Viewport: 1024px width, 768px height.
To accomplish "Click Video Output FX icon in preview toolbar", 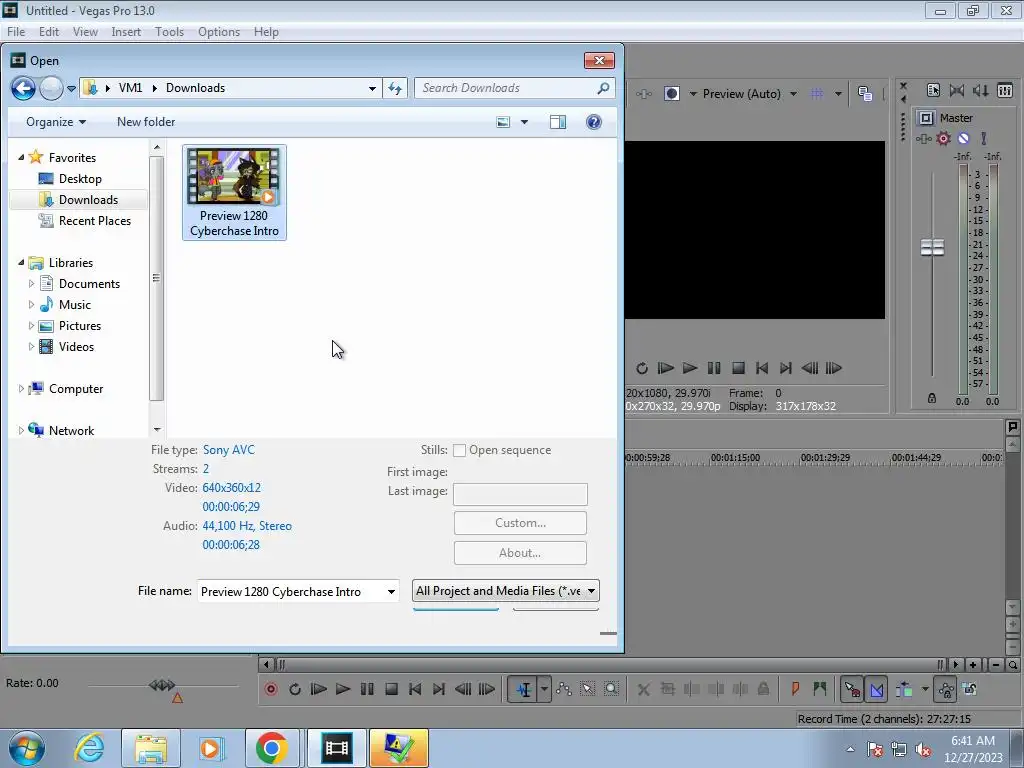I will 643,93.
